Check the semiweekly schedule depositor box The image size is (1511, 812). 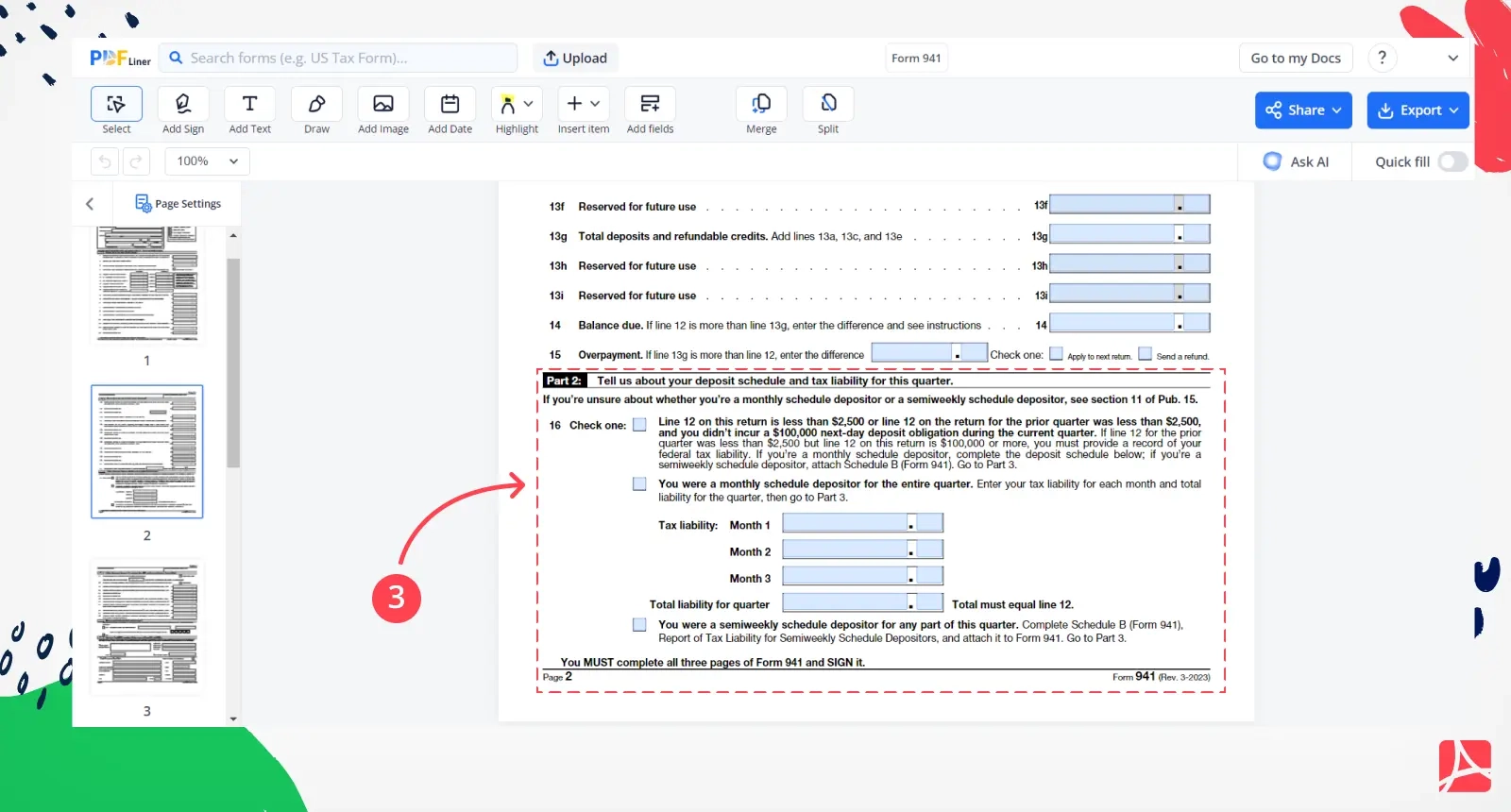pos(640,625)
